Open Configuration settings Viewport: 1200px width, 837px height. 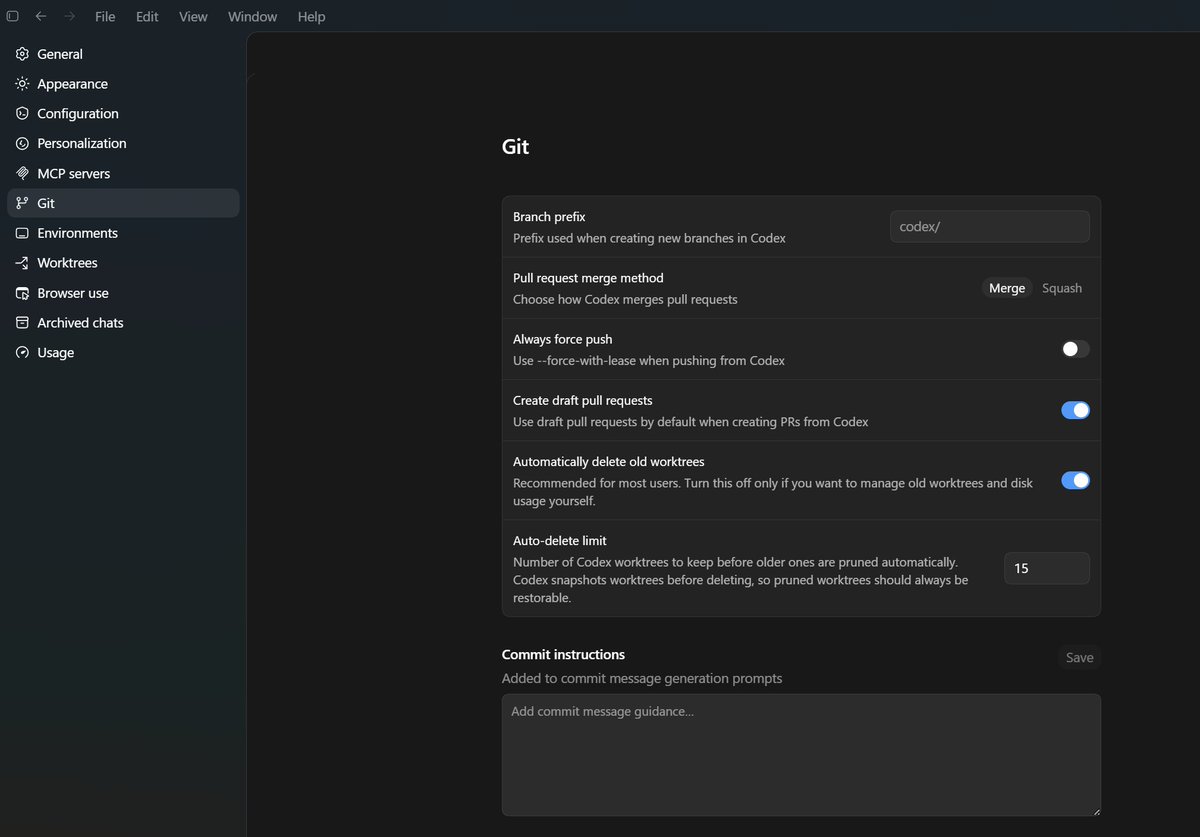point(123,114)
